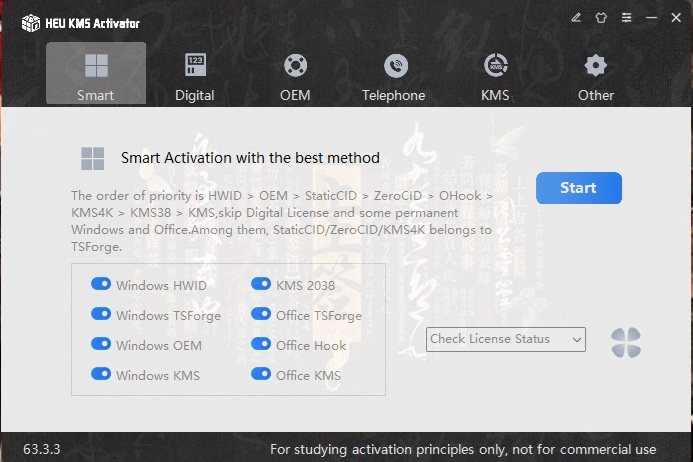Close the HEU KMS Activator window
This screenshot has width=693, height=462.
point(676,18)
